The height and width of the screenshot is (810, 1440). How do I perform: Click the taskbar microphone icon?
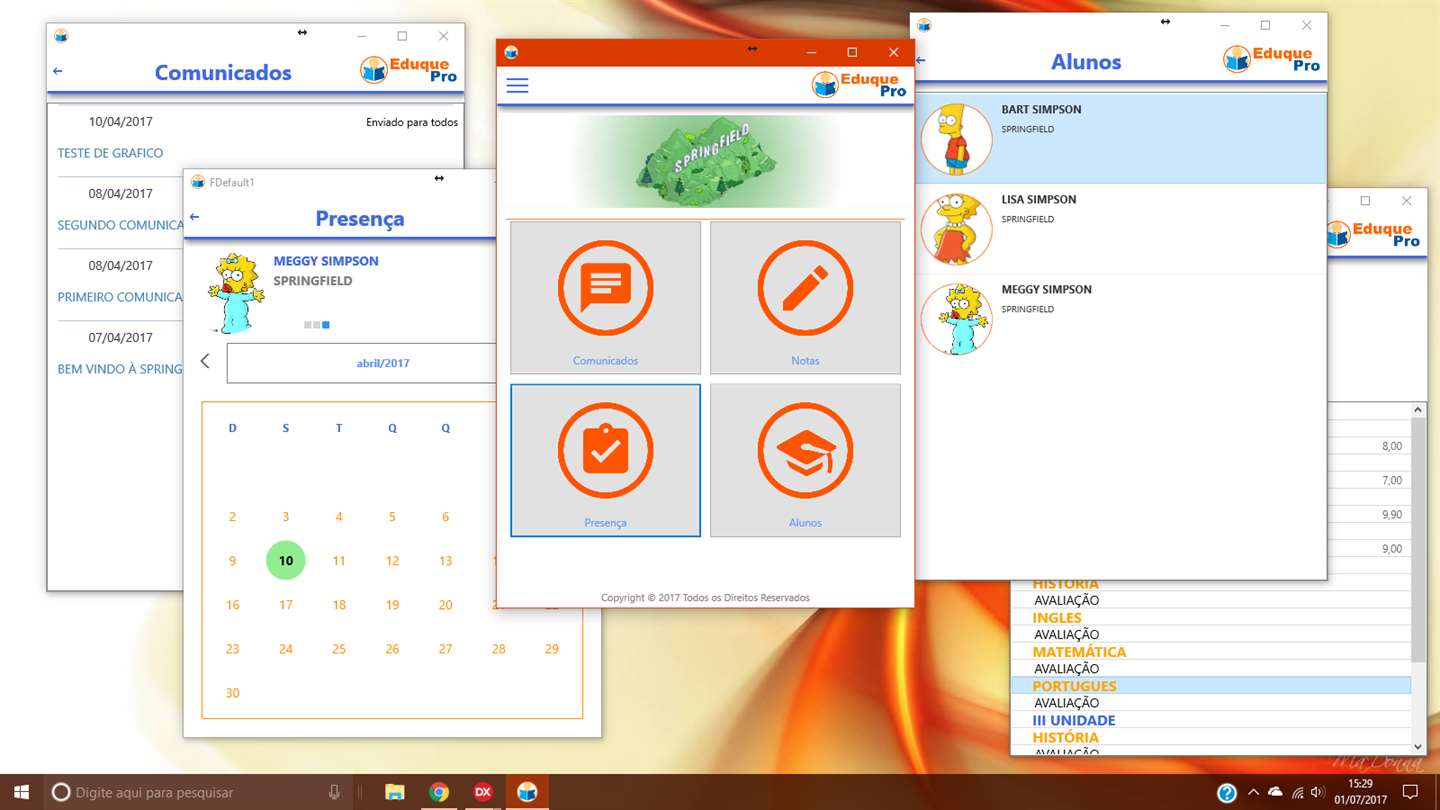pyautogui.click(x=334, y=792)
